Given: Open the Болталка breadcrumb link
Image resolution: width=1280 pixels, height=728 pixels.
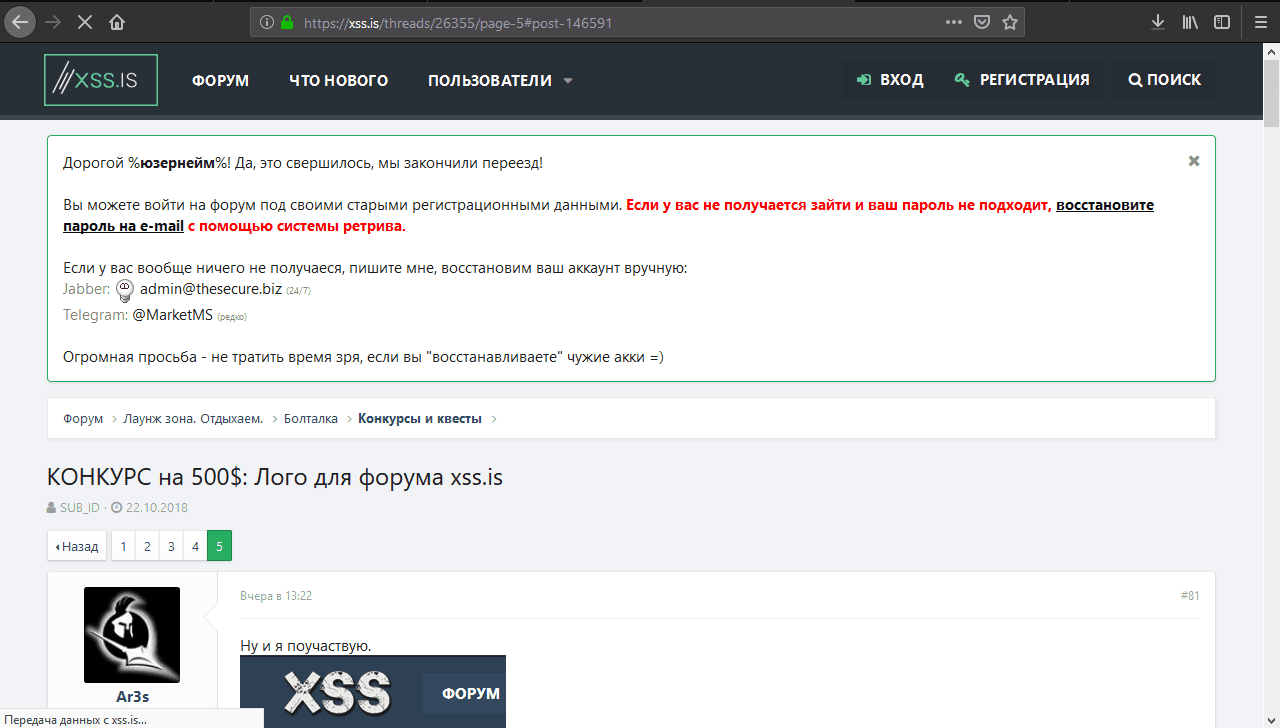Looking at the screenshot, I should tap(311, 419).
